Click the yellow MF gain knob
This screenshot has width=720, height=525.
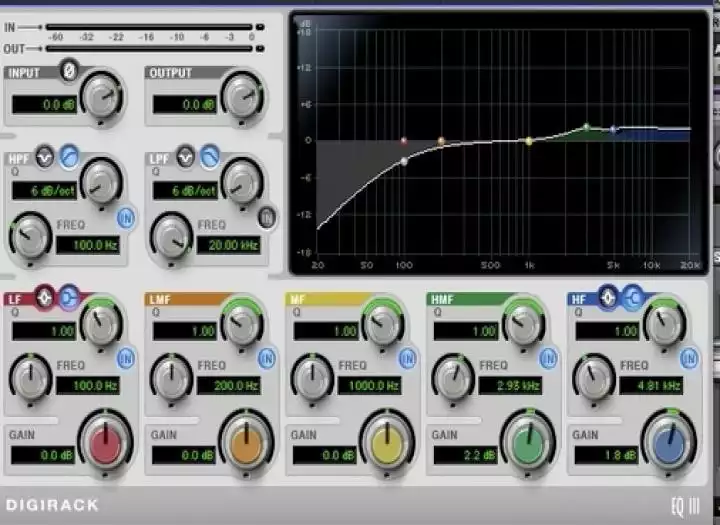point(387,443)
